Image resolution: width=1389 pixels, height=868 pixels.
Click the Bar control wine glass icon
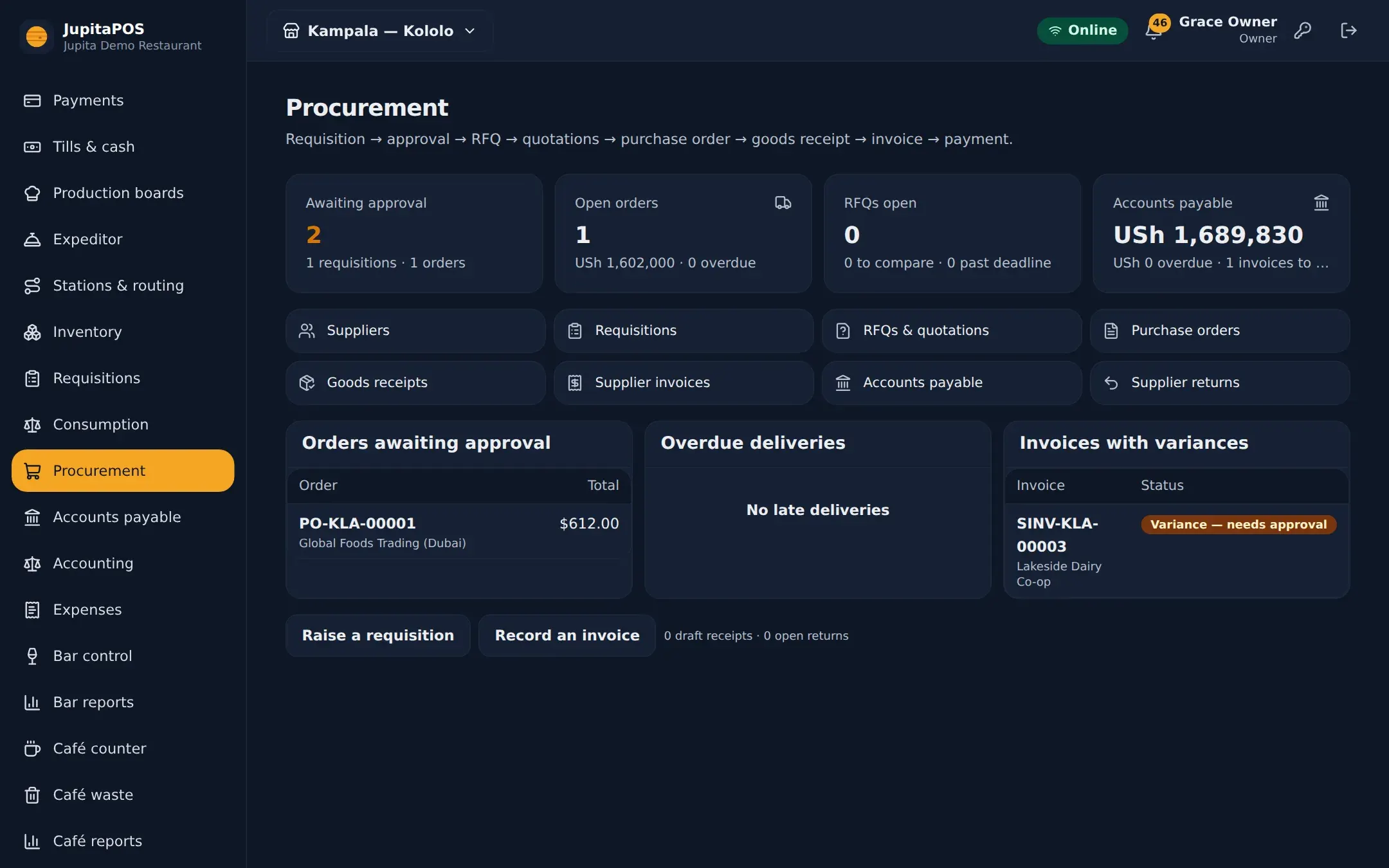click(32, 656)
